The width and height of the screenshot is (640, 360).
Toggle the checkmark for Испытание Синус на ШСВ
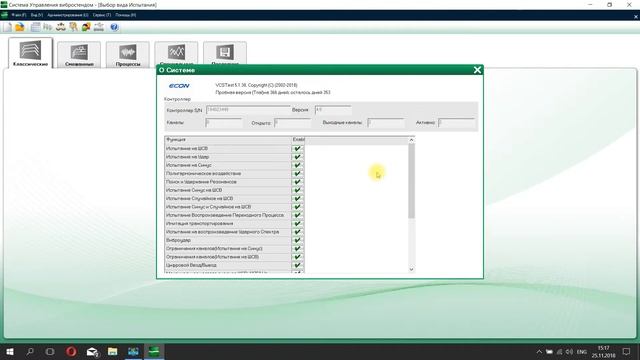[x=298, y=190]
